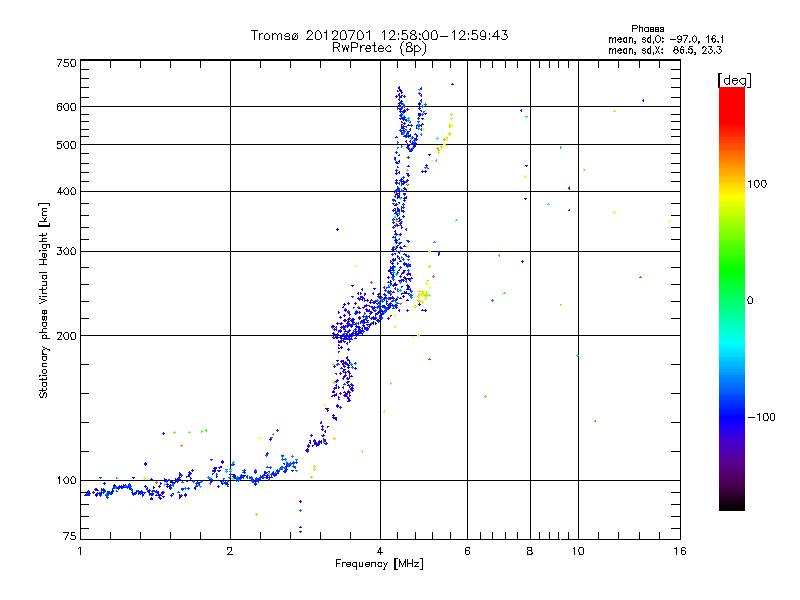
Task: Click the y-axis tick label '600'
Action: point(66,107)
